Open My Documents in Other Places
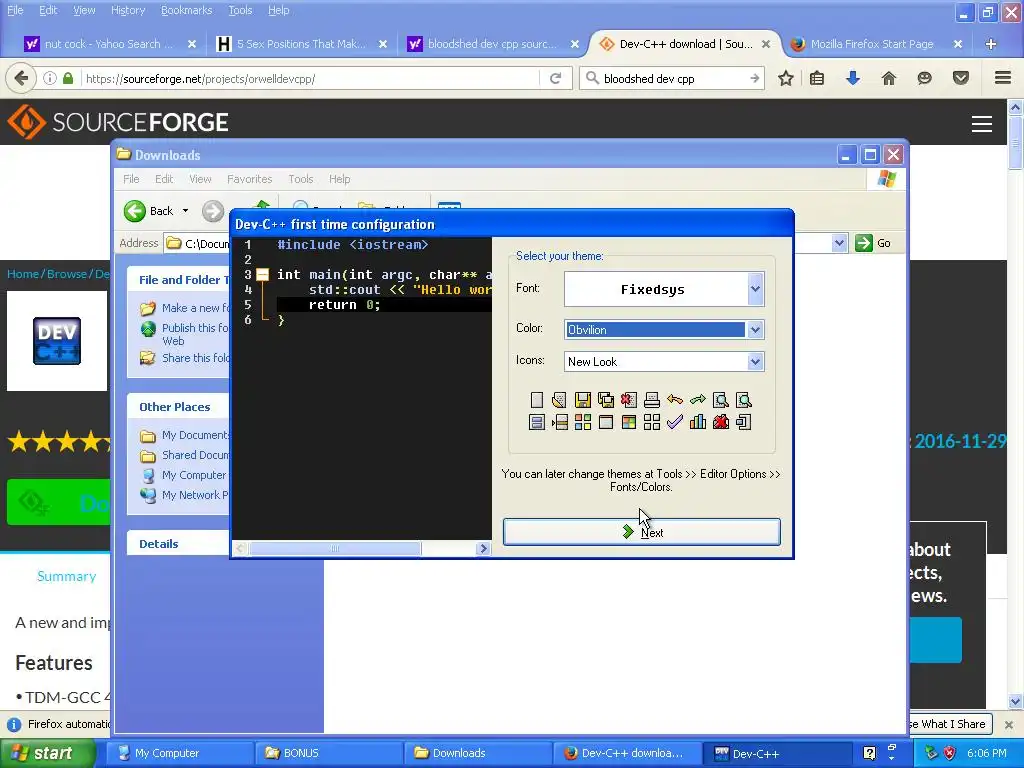Viewport: 1024px width, 768px height. click(x=195, y=435)
